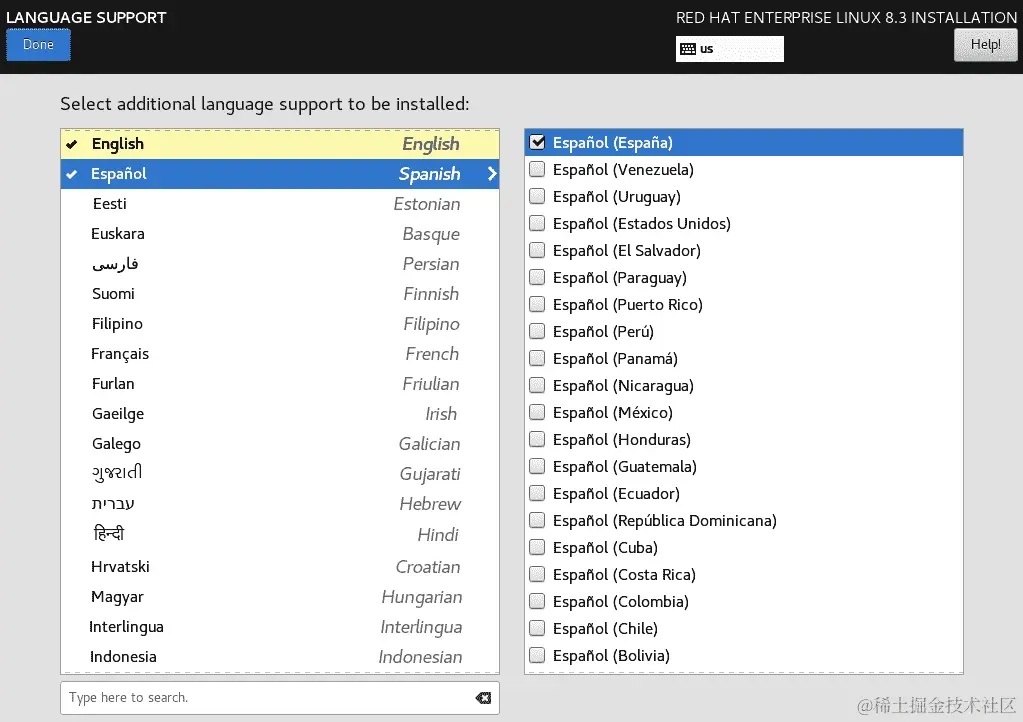1023x722 pixels.
Task: Uncheck Español (España) checkbox
Action: coord(537,142)
